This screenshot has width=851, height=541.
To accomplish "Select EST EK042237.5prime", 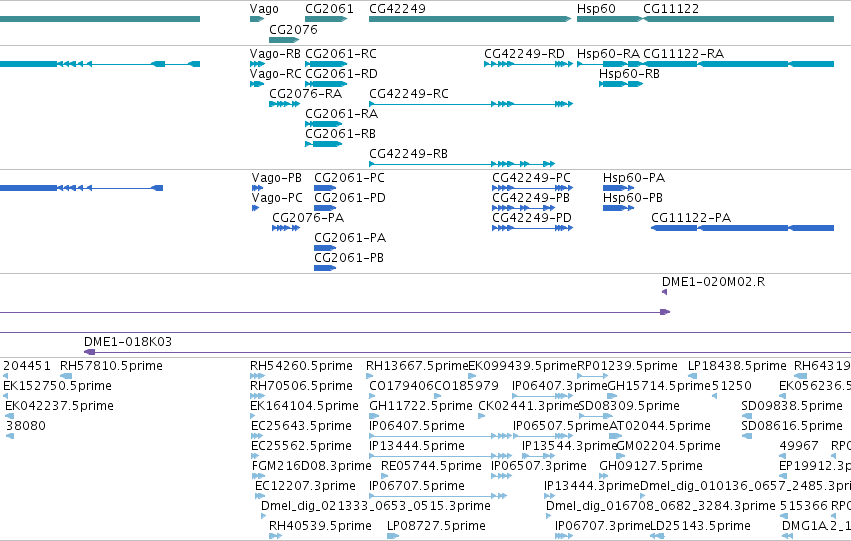I will tap(59, 406).
